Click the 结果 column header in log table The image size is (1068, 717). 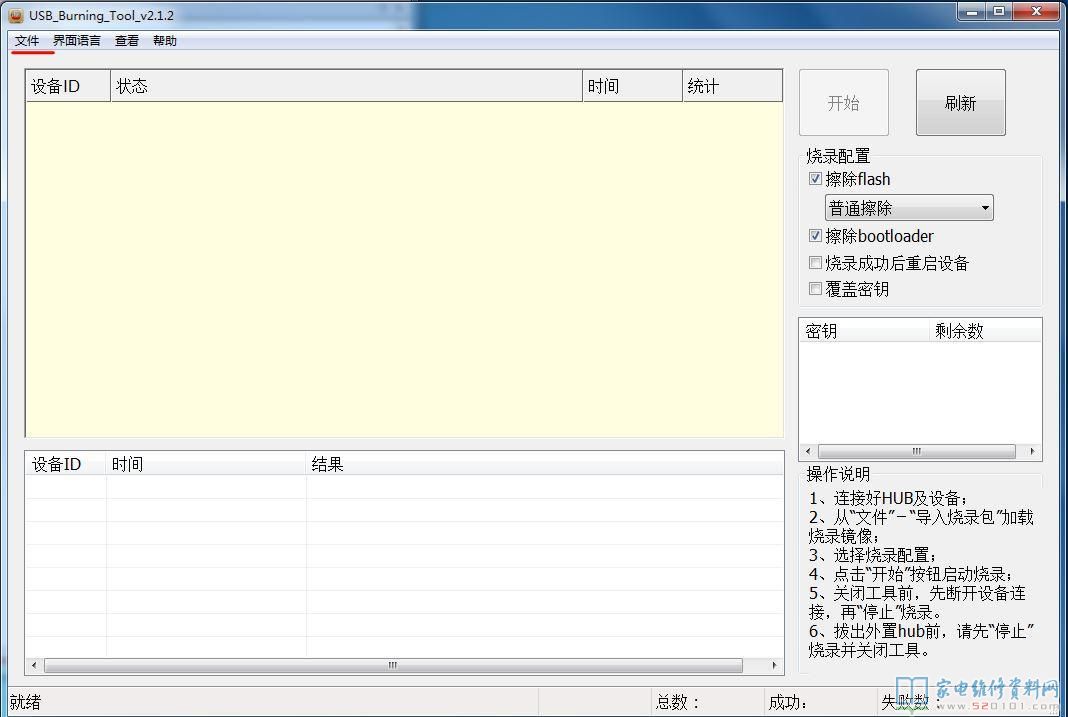545,464
